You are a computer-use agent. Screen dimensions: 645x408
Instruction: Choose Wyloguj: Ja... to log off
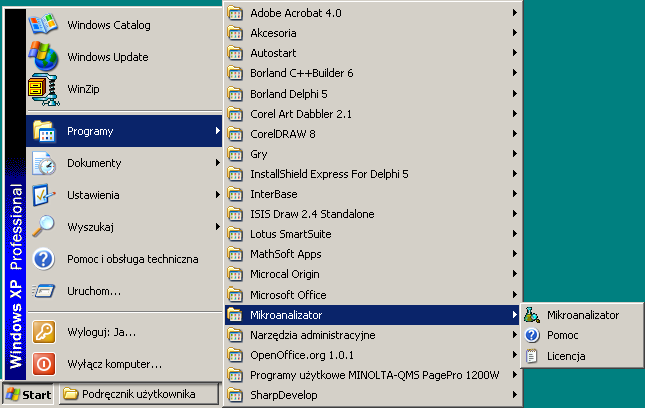[124, 332]
